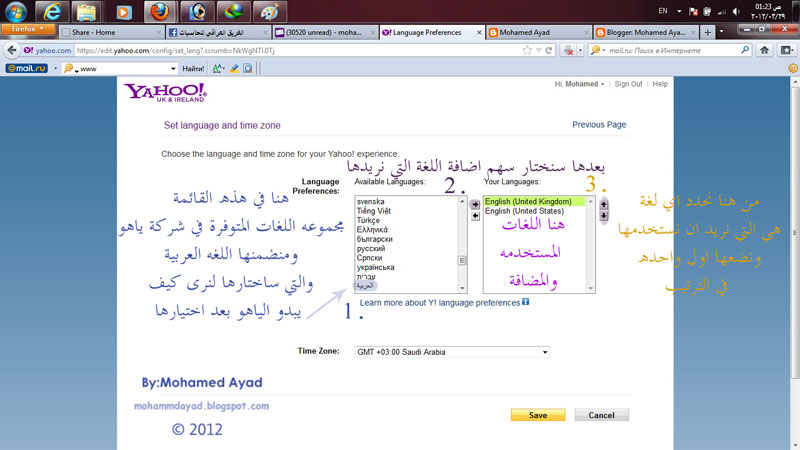Bookmark this page with the star icon
Image resolution: width=800 pixels, height=450 pixels.
tap(527, 51)
